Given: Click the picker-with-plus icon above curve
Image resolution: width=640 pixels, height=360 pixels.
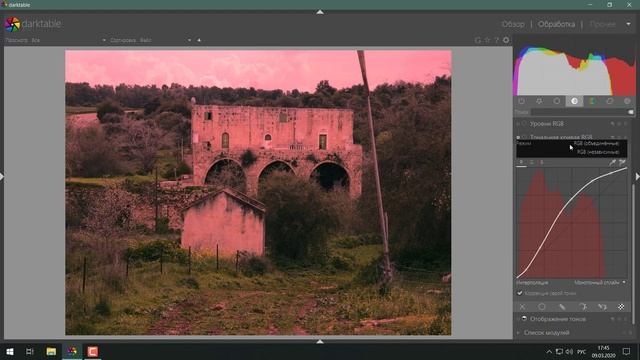Looking at the screenshot, I should point(622,162).
